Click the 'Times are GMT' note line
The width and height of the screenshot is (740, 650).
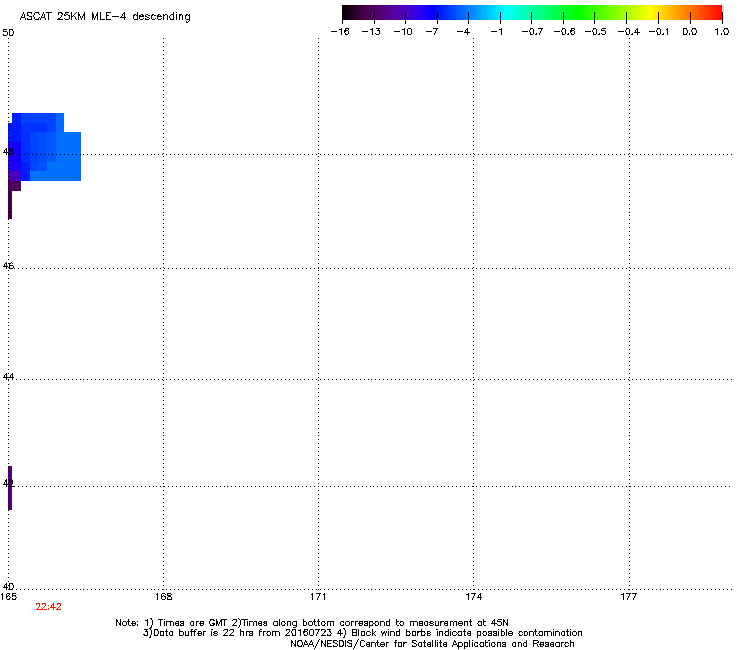click(311, 623)
